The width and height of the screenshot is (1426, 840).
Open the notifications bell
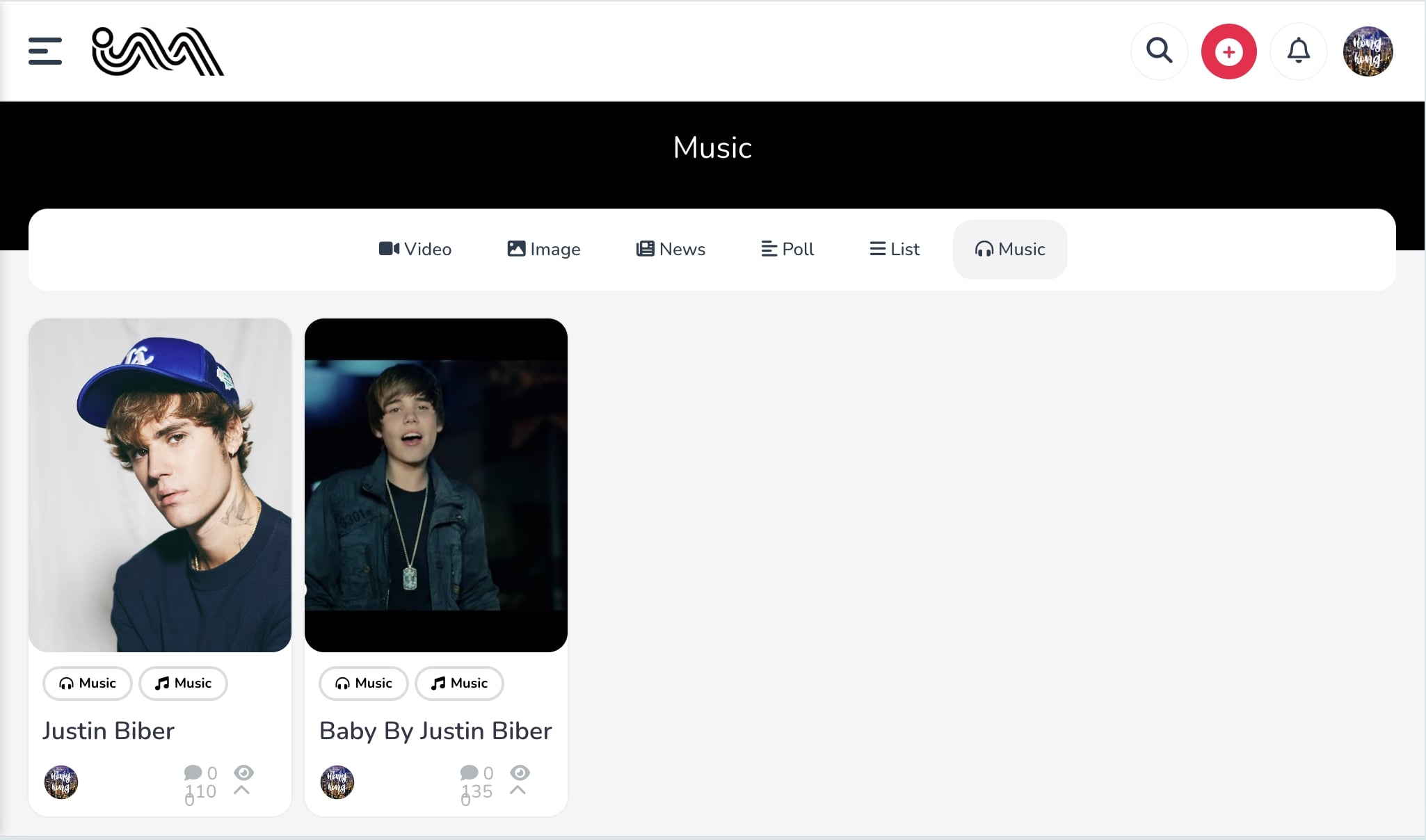(1298, 51)
